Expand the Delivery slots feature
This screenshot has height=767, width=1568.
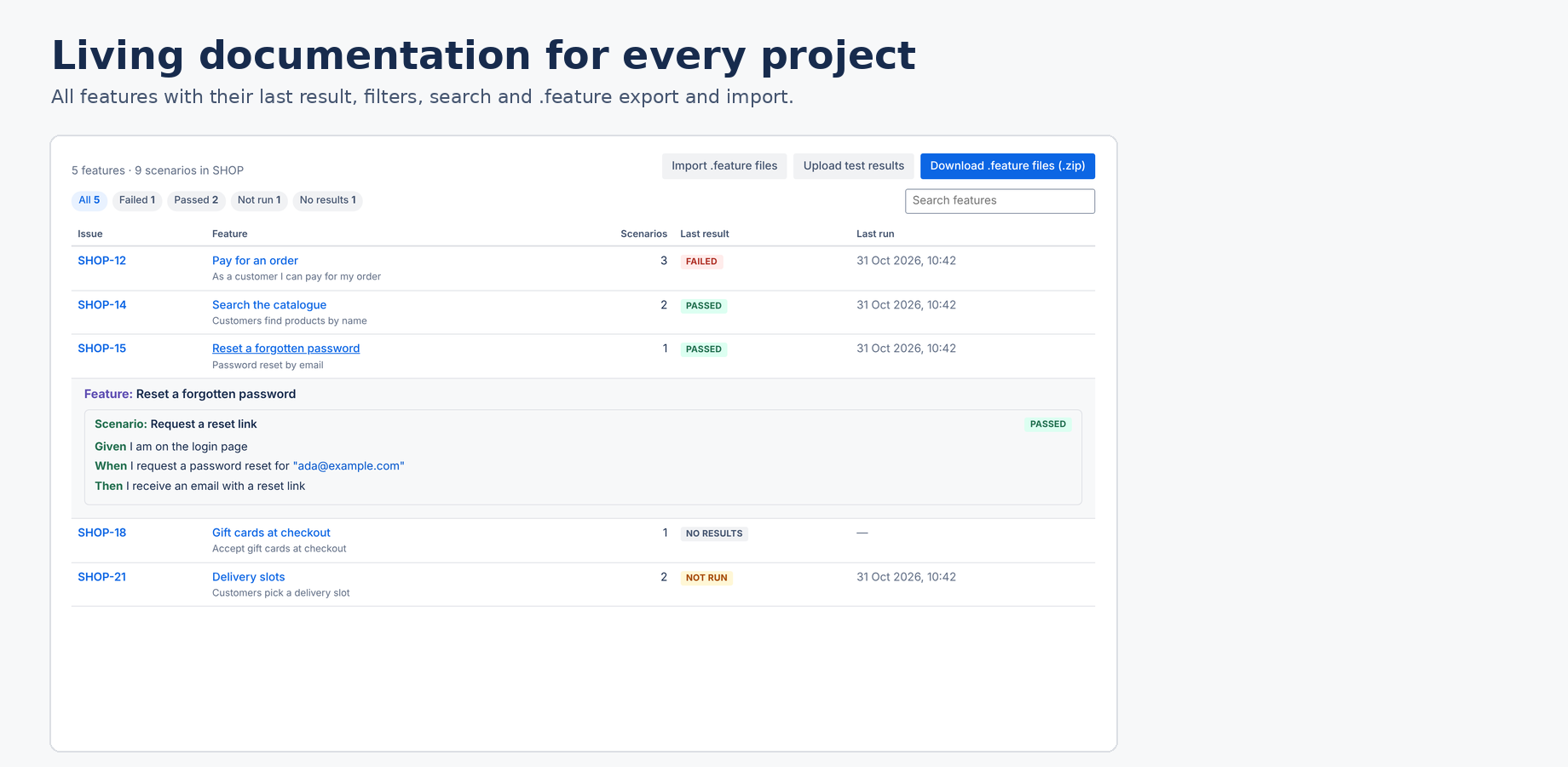(x=248, y=577)
